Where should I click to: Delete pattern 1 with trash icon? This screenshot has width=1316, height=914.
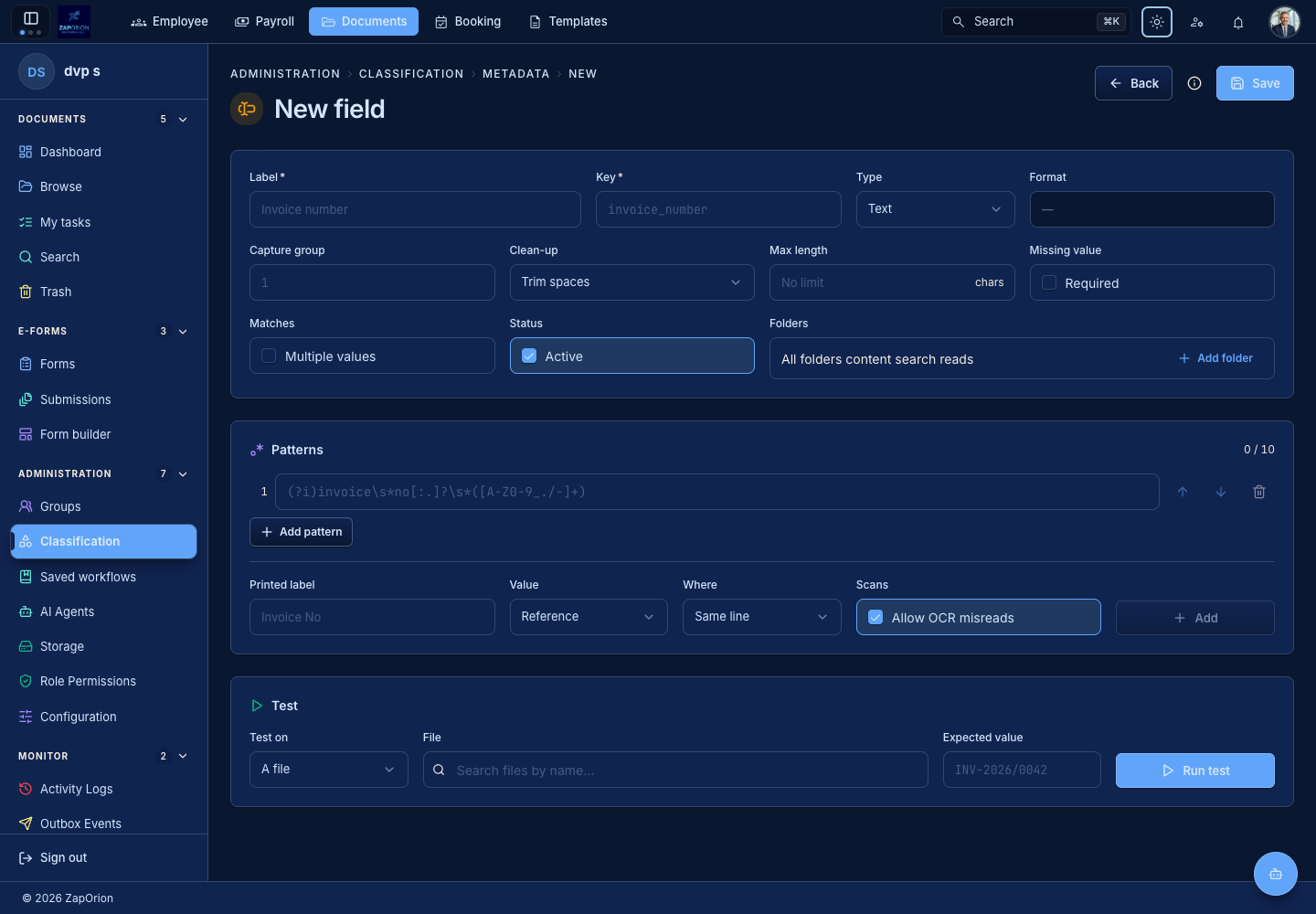tap(1259, 492)
